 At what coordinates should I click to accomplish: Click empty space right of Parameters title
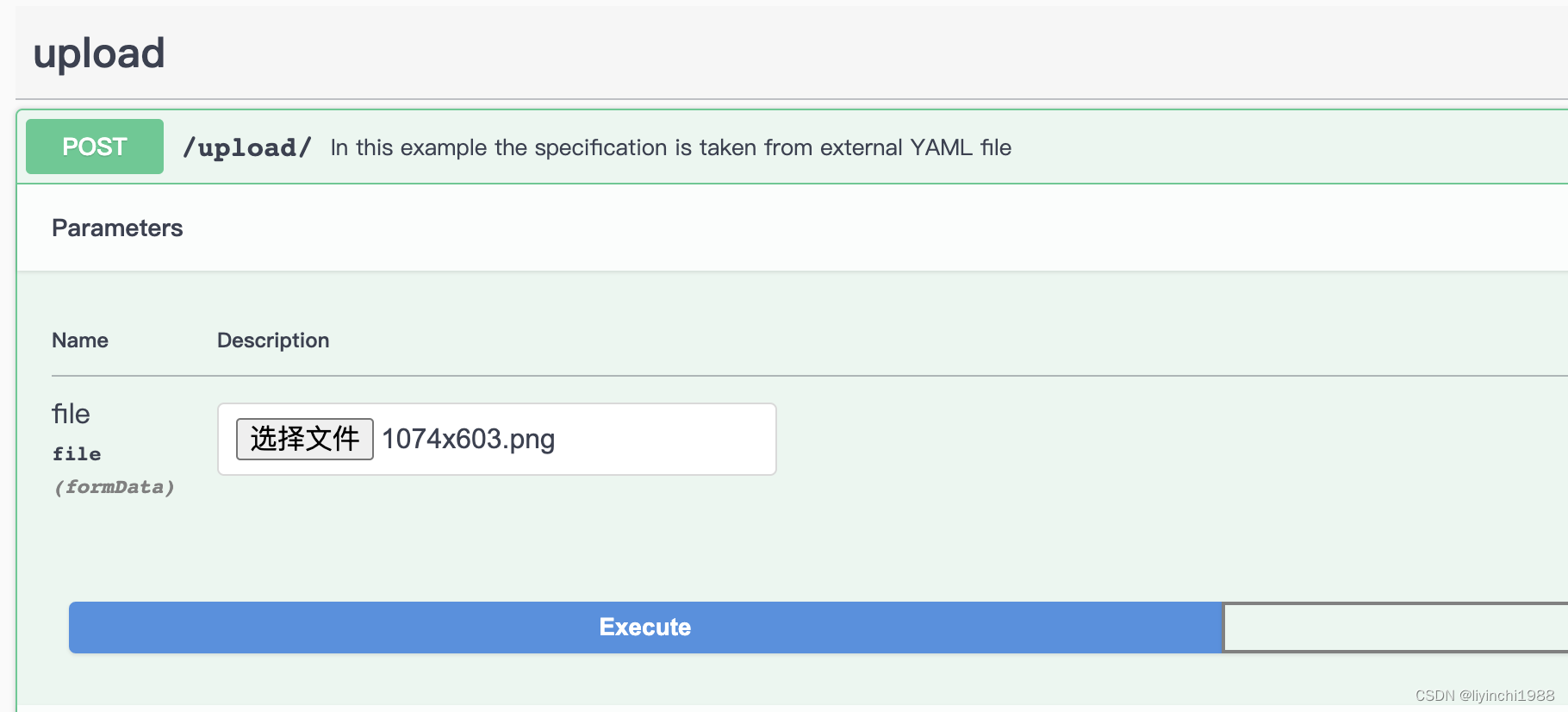(x=862, y=228)
